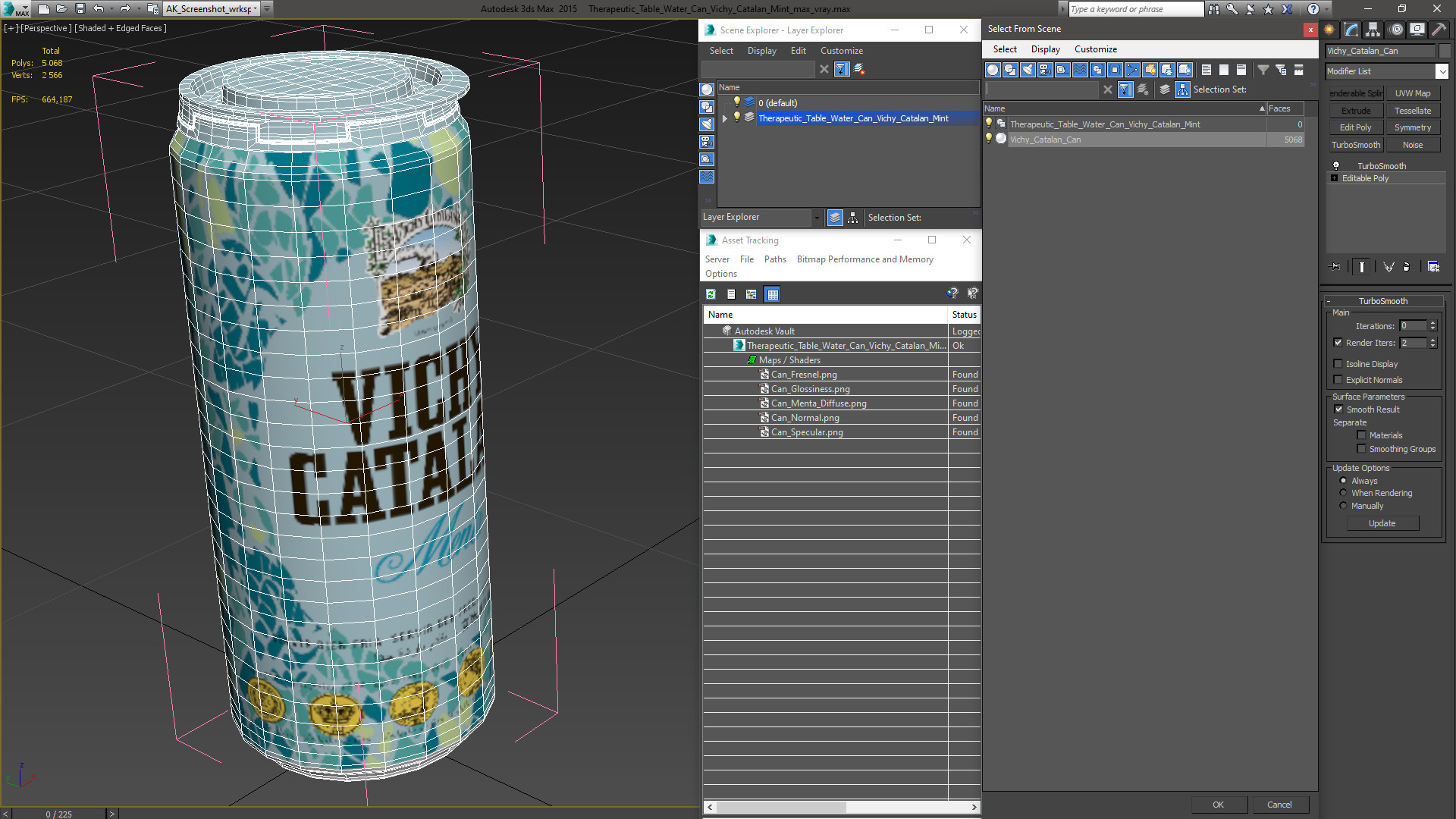Open the workspace selector dropdown

coord(256,9)
